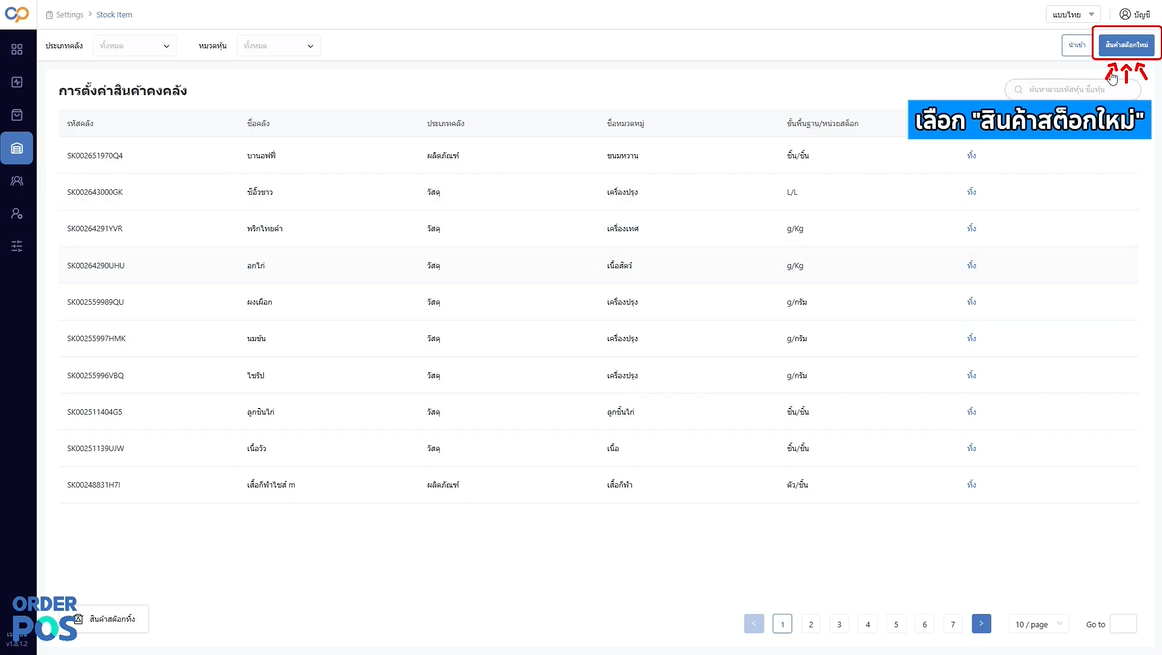Click ทิ้ง link for row SK00264290UHU
The width and height of the screenshot is (1162, 655).
pos(972,265)
